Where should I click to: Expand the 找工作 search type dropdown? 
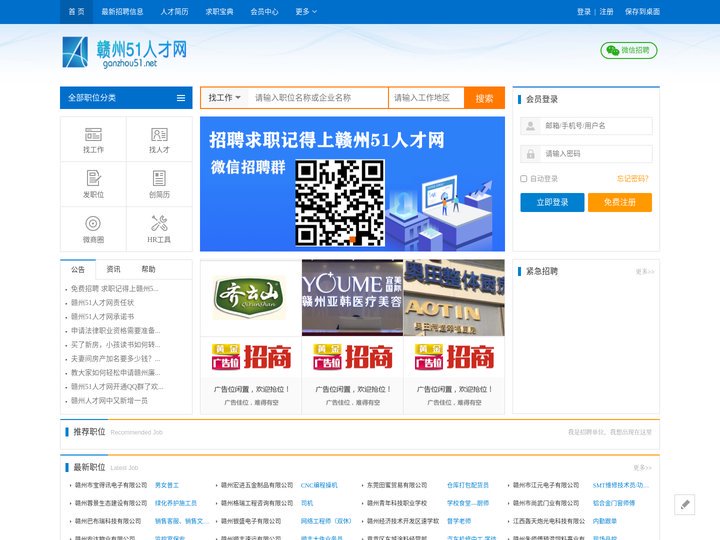[225, 98]
